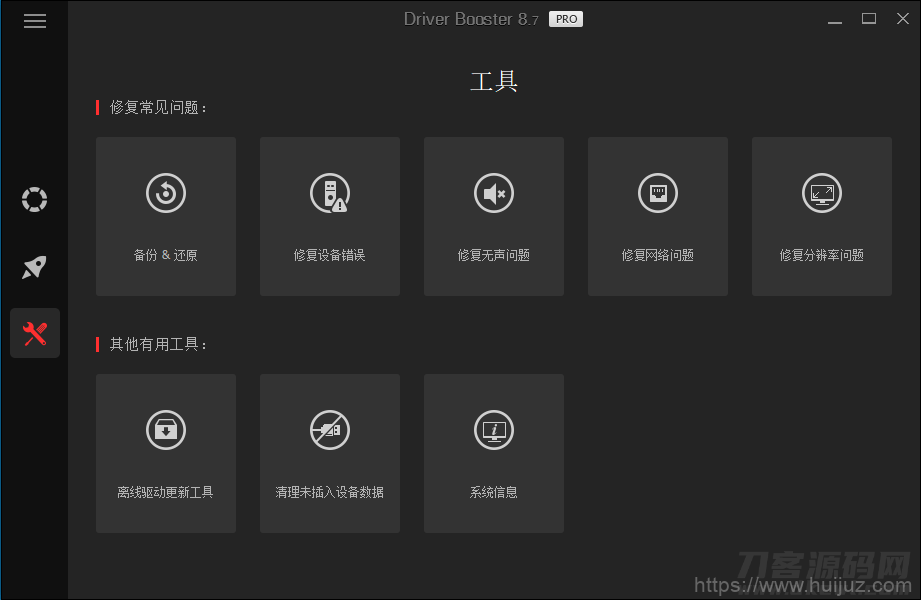This screenshot has width=921, height=600.
Task: Click the 离线驱动更新工具 download box icon
Action: [166, 430]
